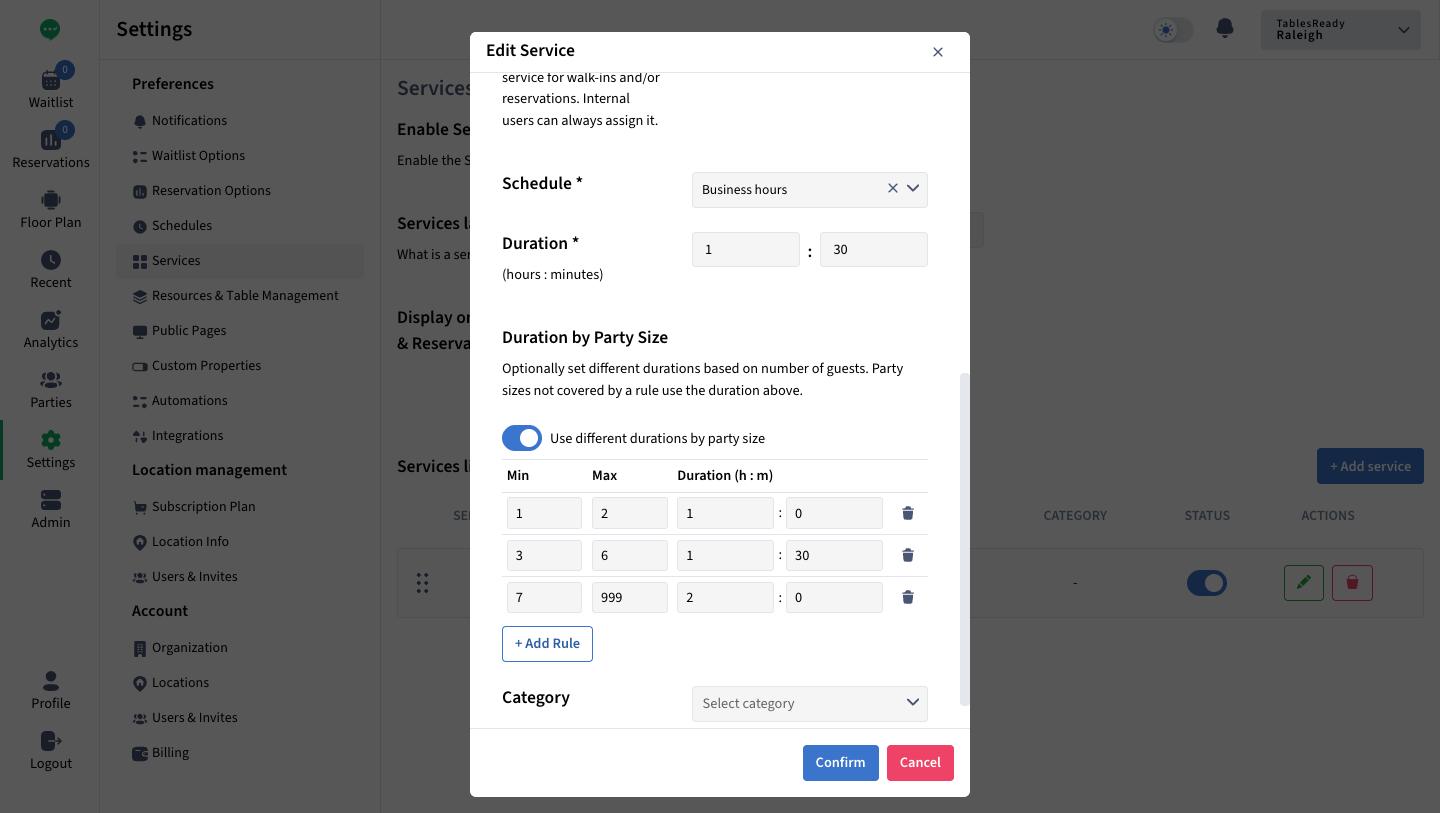Screen dimensions: 1440x813
Task: Click the Duration hours input field
Action: pos(746,249)
